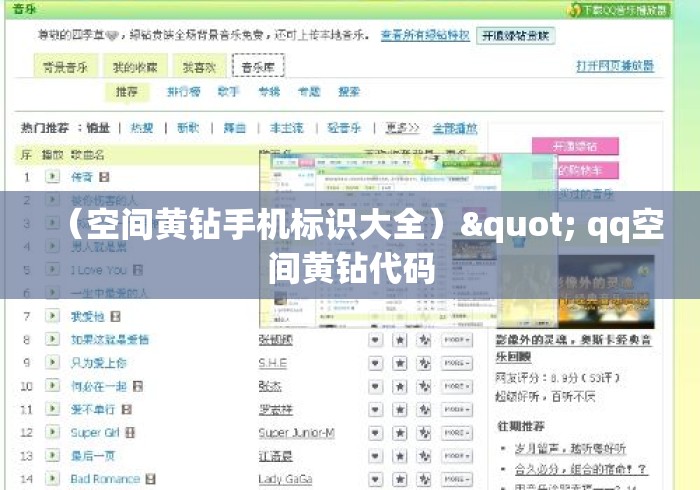This screenshot has width=700, height=490.
Task: Click heart icon in S.H.E row
Action: point(375,363)
